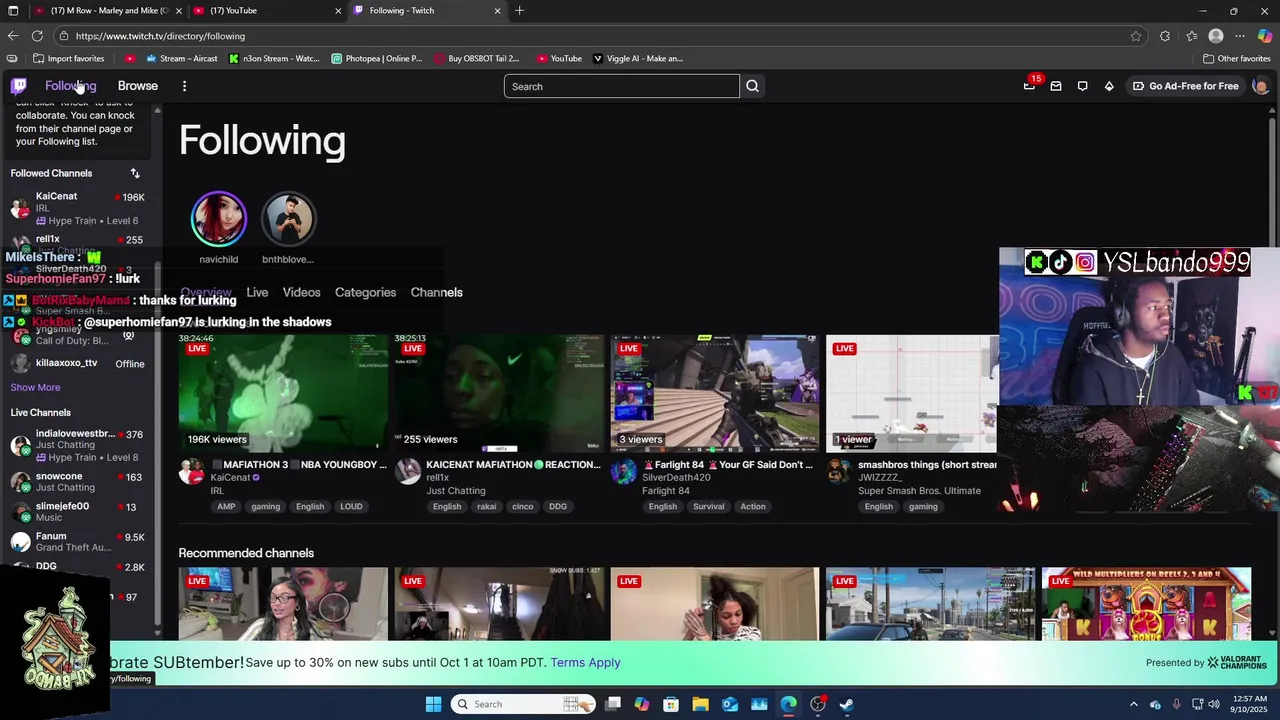1280x720 pixels.
Task: Open rell1x KAICENAT MAFIATHON REACTION title
Action: pos(513,465)
